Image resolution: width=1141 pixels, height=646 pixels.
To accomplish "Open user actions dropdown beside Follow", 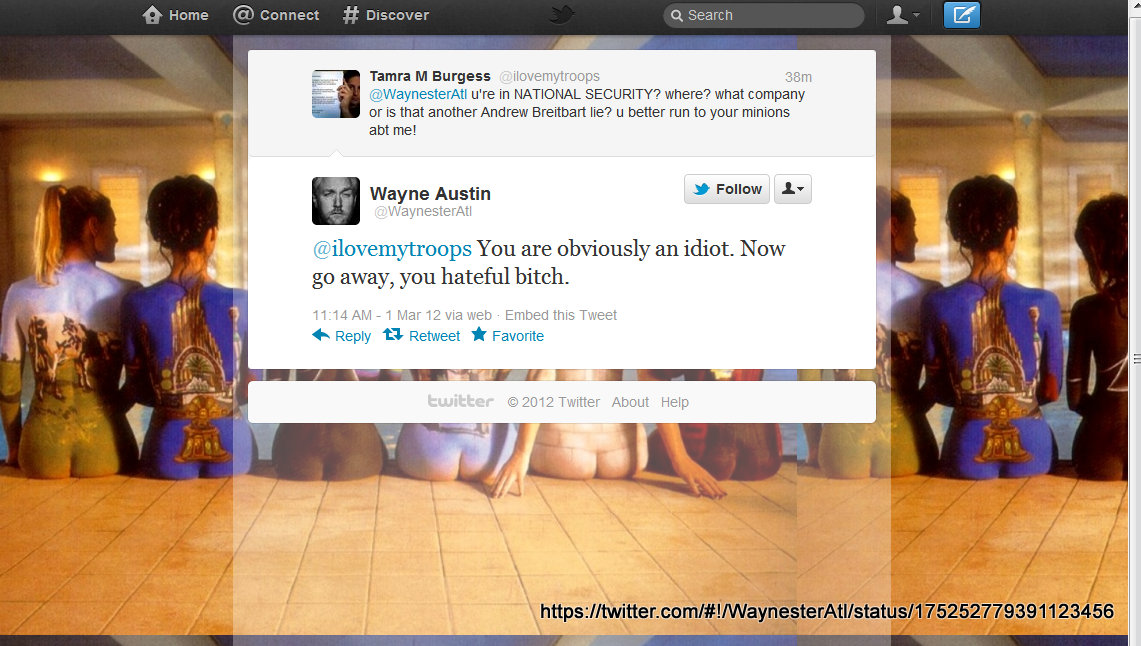I will [792, 189].
